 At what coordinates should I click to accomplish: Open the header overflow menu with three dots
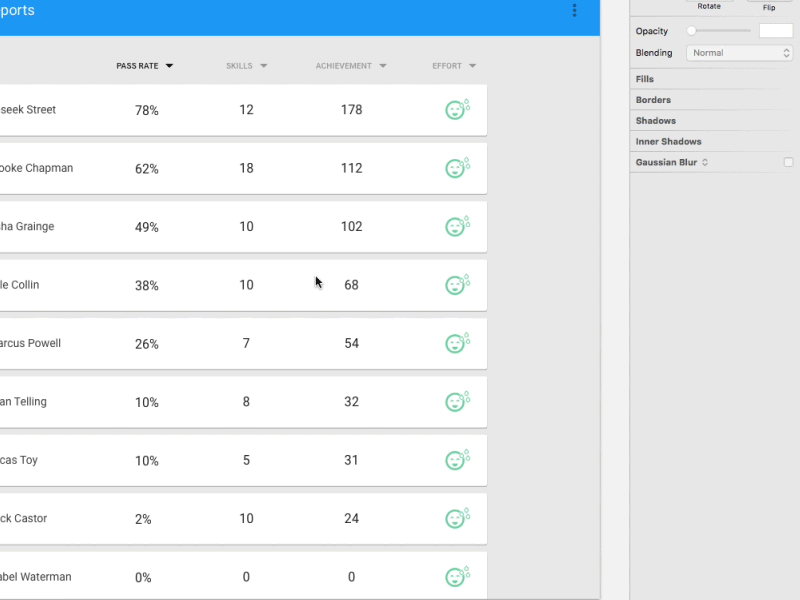pyautogui.click(x=575, y=10)
